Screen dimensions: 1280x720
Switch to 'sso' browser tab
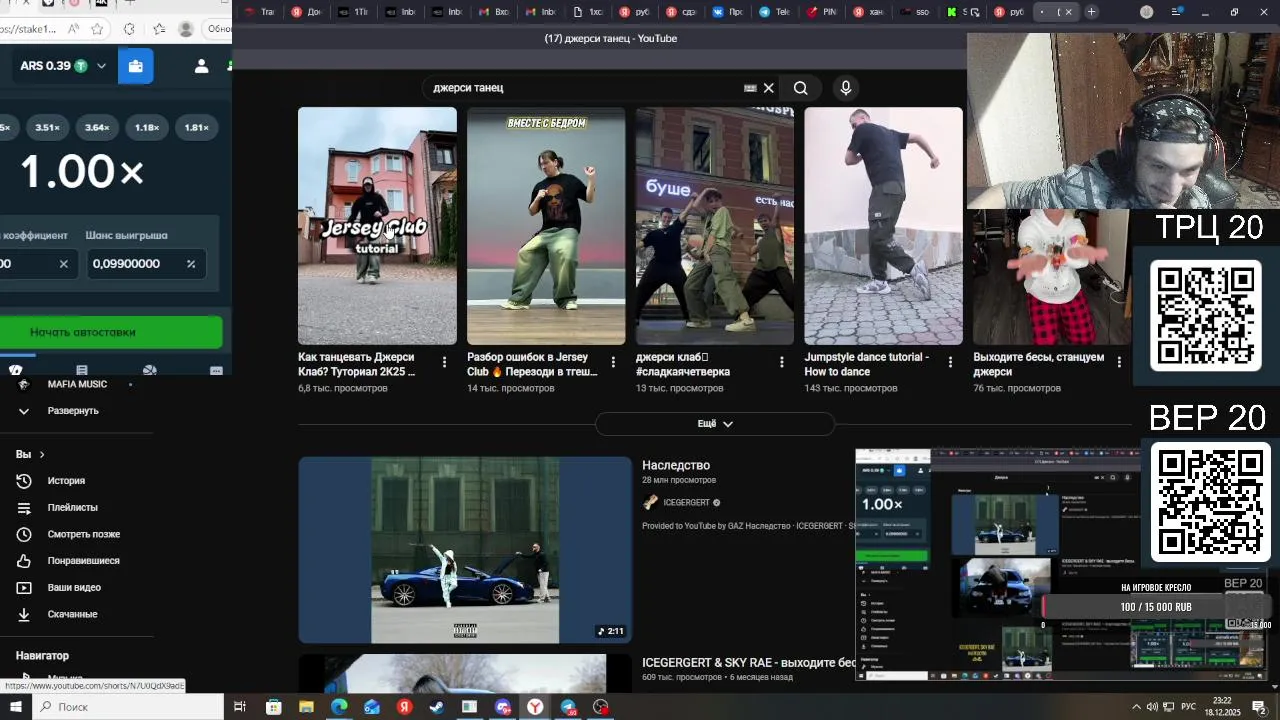tap(915, 12)
